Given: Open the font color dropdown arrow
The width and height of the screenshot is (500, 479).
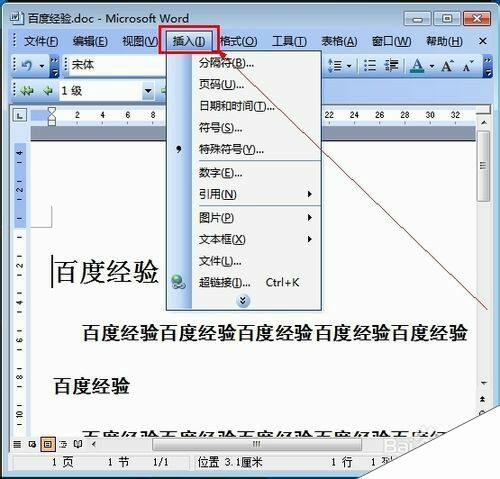Looking at the screenshot, I should coord(432,66).
